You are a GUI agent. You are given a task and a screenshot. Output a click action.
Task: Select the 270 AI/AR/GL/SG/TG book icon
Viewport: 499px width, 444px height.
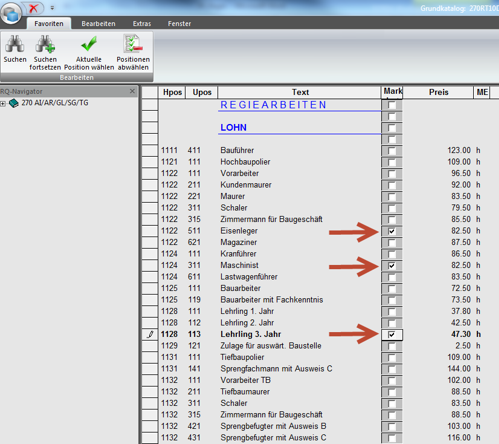click(14, 103)
